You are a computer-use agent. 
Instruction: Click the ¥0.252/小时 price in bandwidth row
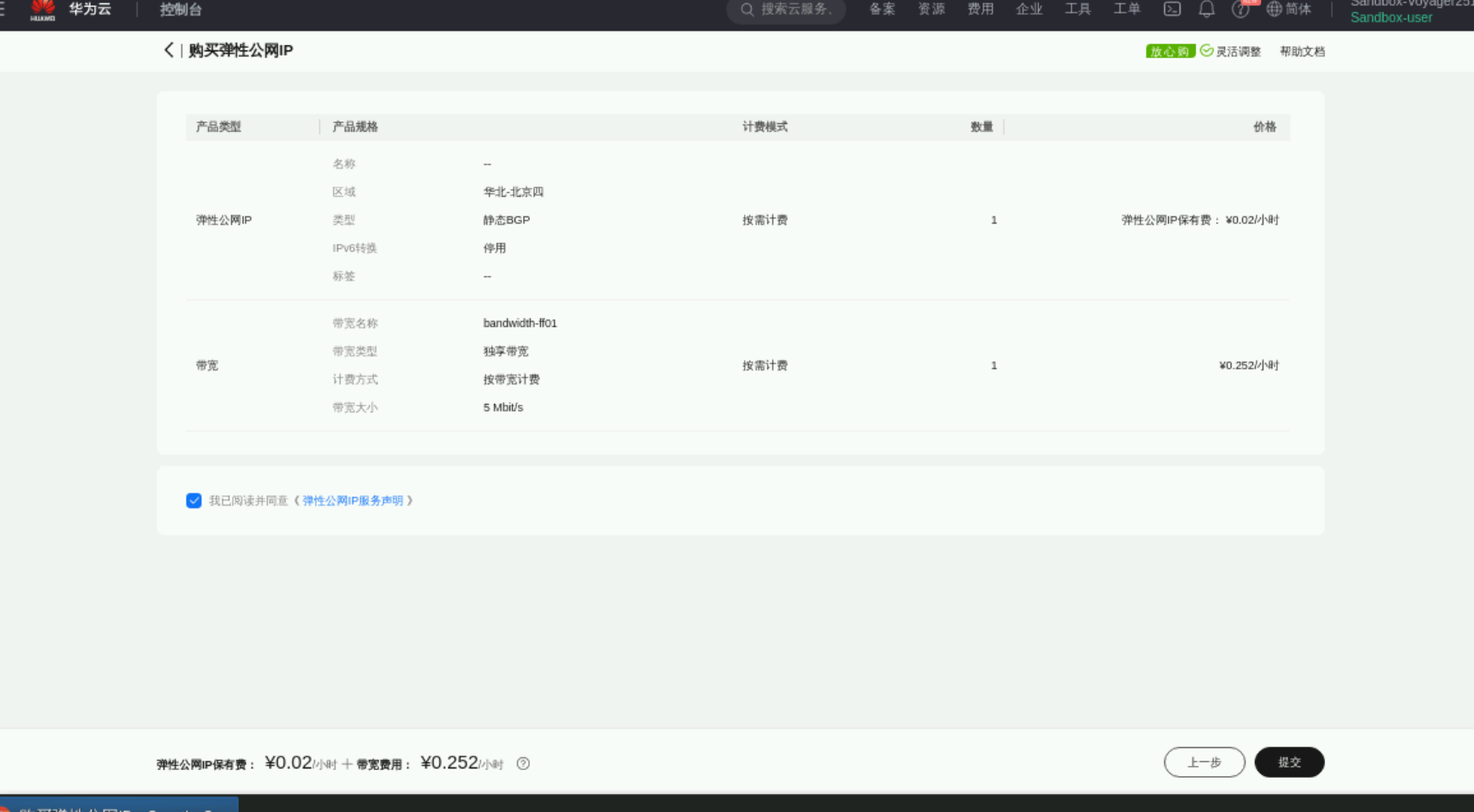click(1249, 365)
